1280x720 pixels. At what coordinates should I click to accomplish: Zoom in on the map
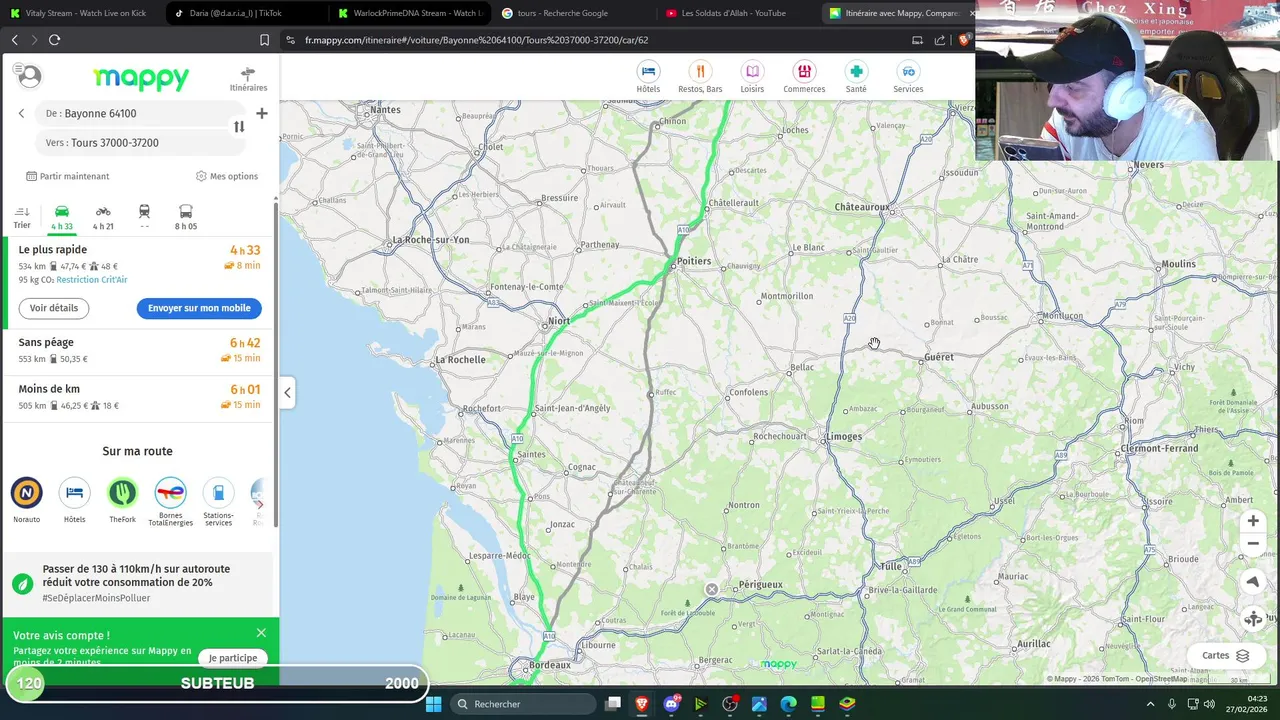[x=1253, y=521]
